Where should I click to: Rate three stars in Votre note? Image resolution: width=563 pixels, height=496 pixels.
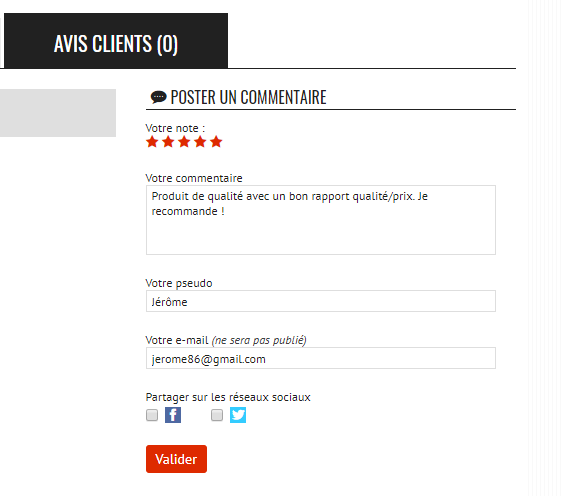pyautogui.click(x=184, y=142)
